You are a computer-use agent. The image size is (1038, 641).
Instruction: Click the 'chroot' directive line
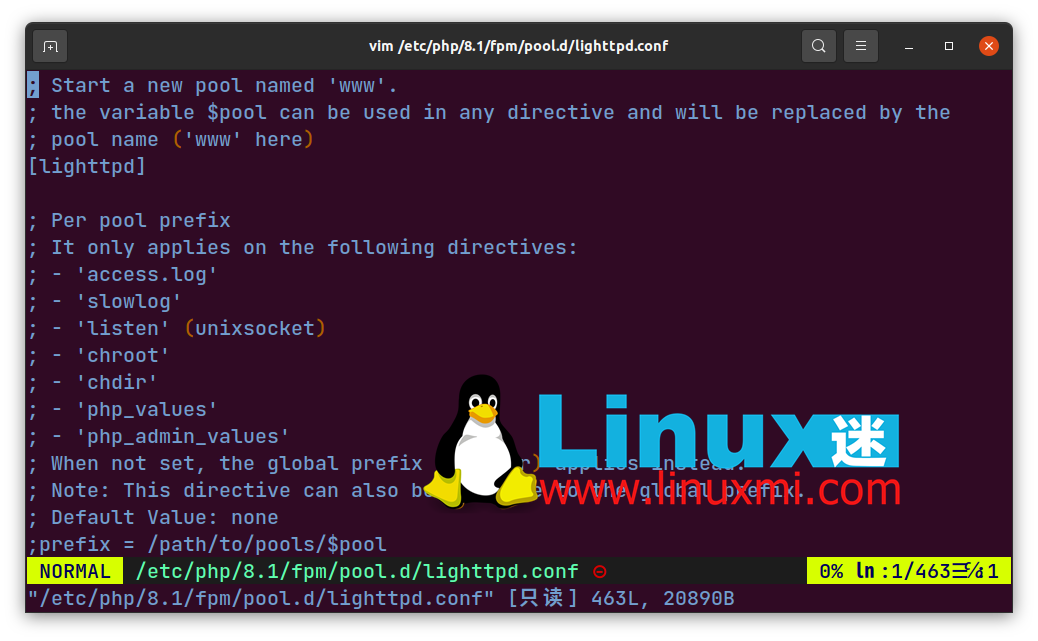click(x=99, y=356)
